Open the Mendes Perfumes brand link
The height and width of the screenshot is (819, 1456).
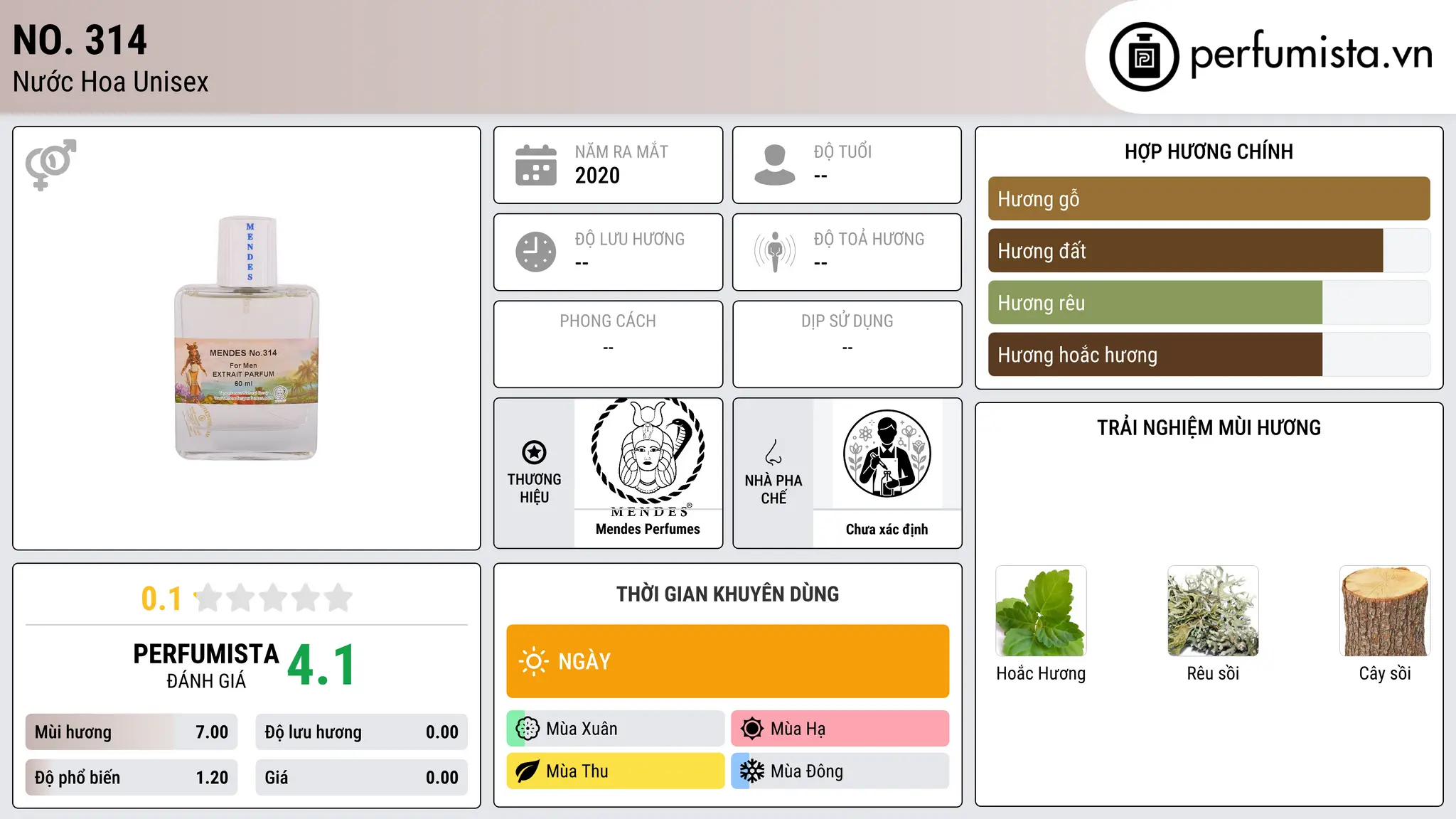[x=648, y=529]
